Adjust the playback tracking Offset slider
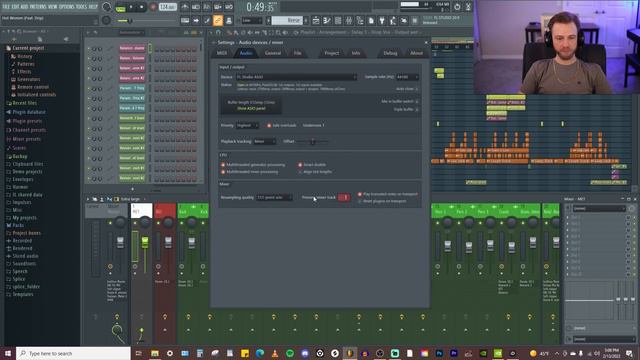 pos(312,141)
